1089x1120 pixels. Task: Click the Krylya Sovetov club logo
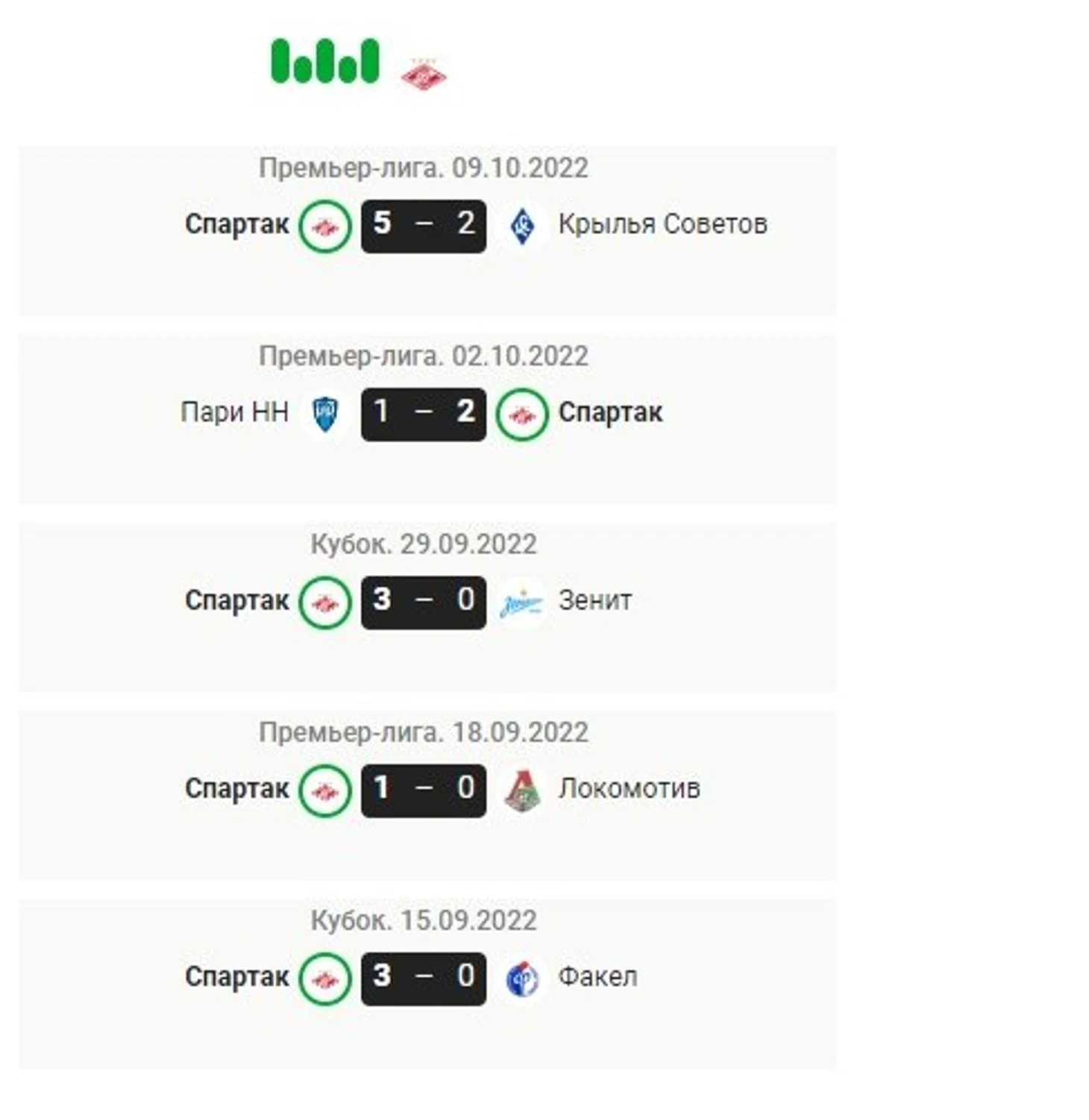click(522, 226)
